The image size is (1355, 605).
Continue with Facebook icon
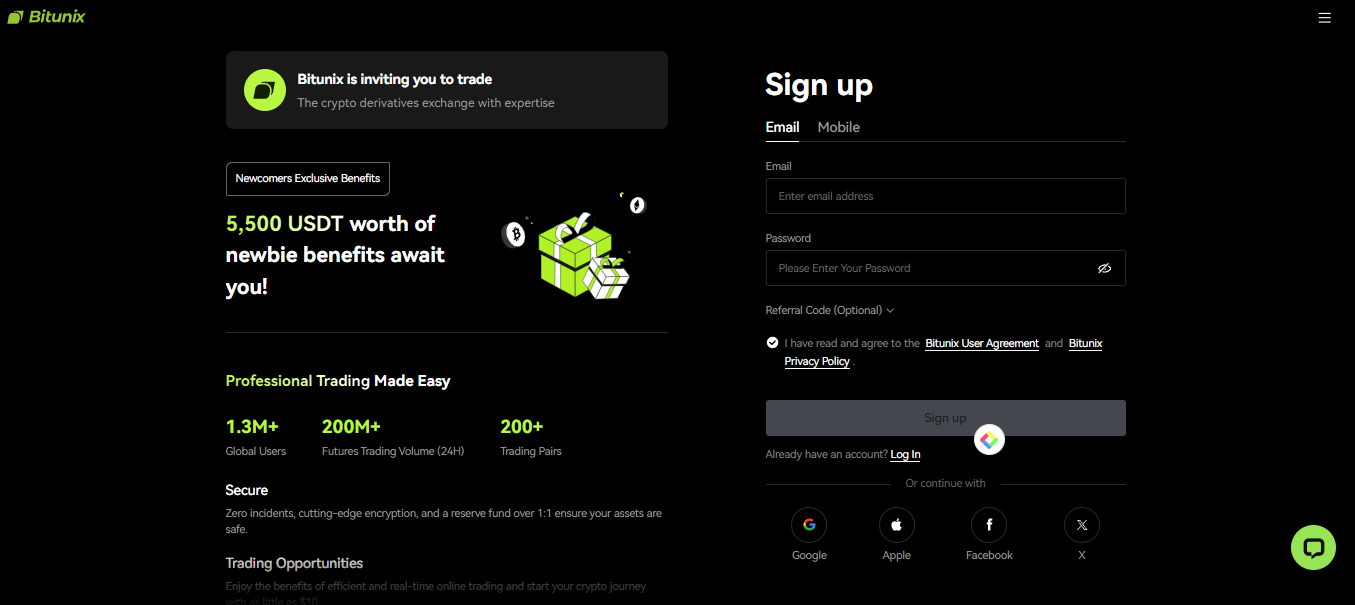pyautogui.click(x=989, y=524)
